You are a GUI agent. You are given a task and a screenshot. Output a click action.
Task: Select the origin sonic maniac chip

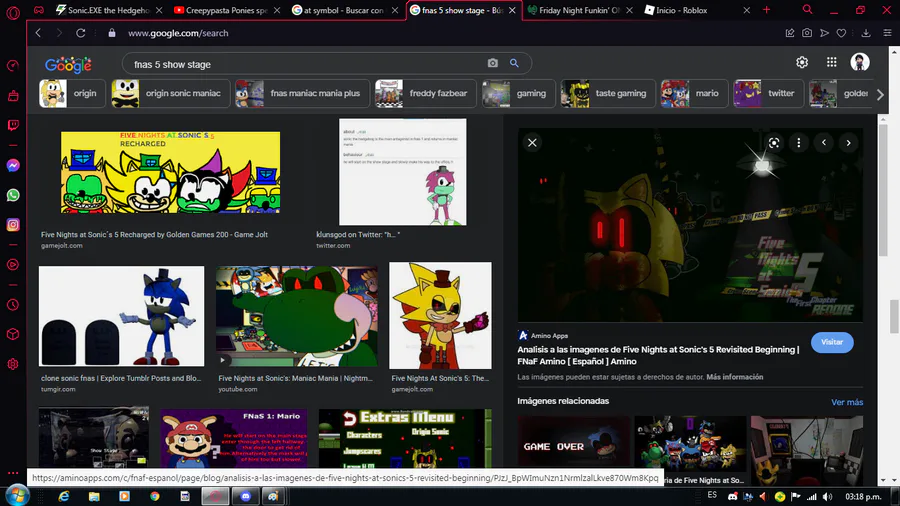[170, 94]
